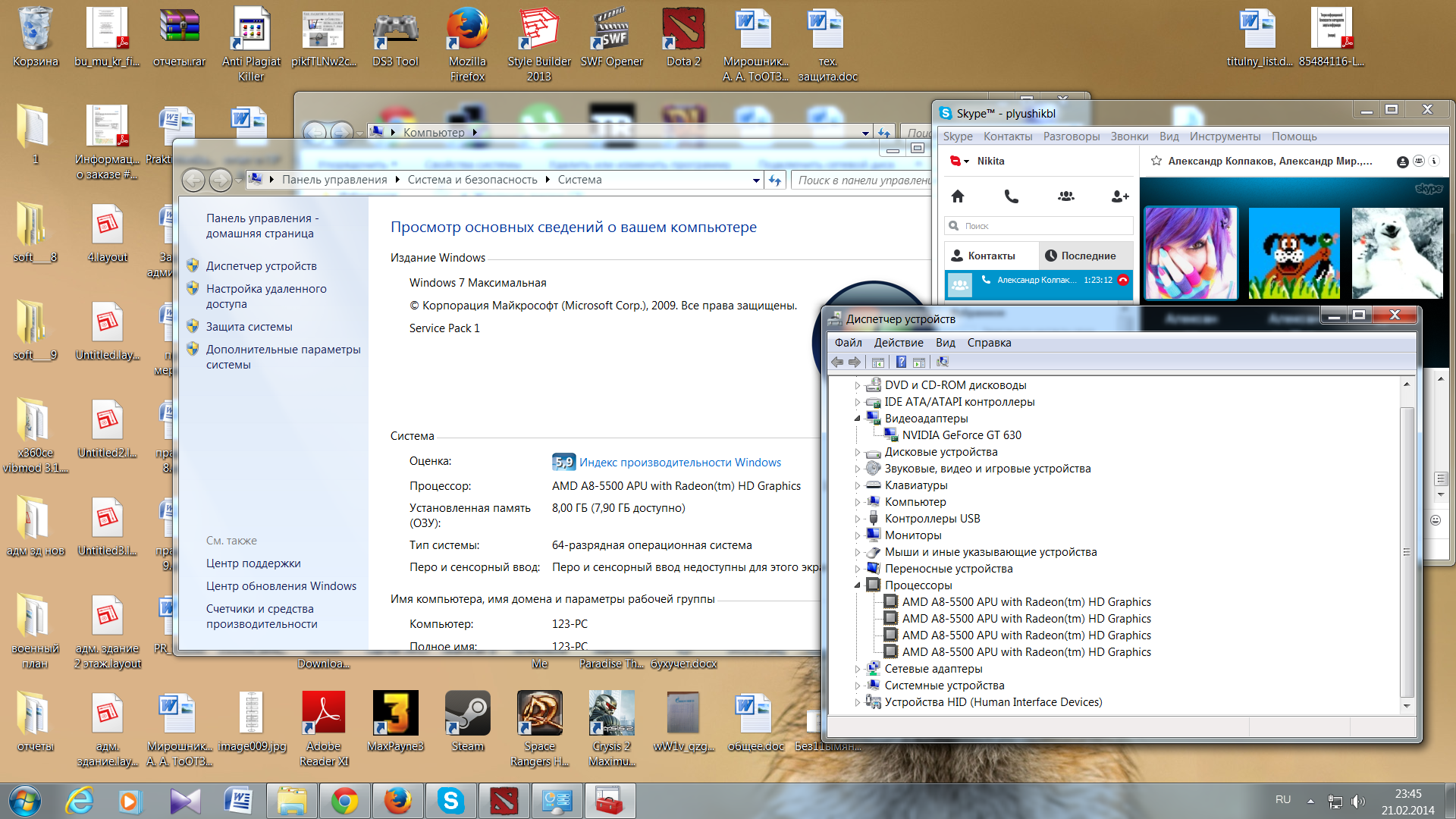Click the purple-haired avatar thumbnail in Skype call
1456x819 pixels.
point(1191,253)
